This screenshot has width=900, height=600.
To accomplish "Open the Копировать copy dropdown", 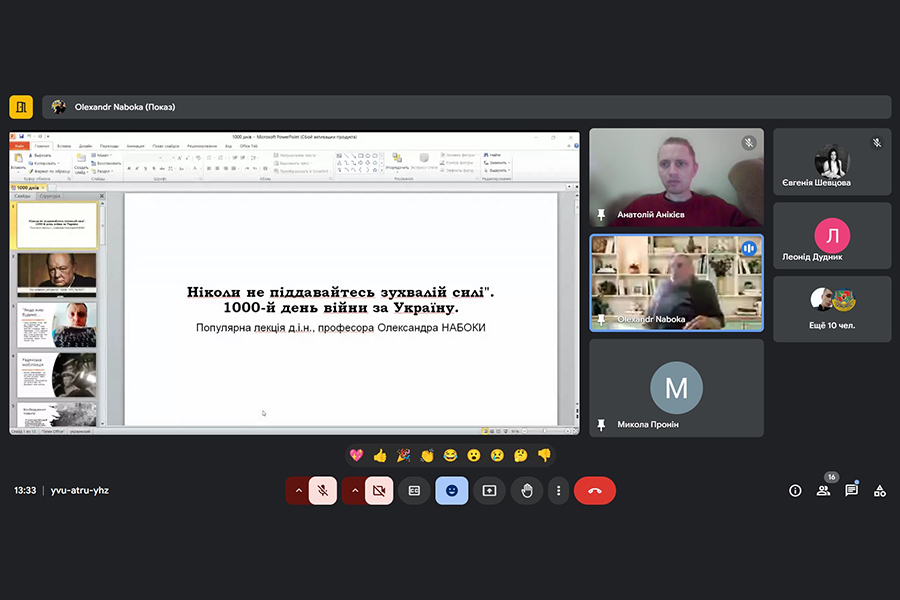I will point(44,163).
